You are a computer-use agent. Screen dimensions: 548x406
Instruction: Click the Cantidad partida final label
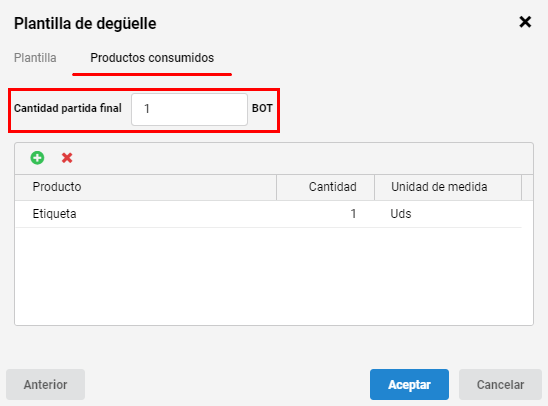(68, 108)
